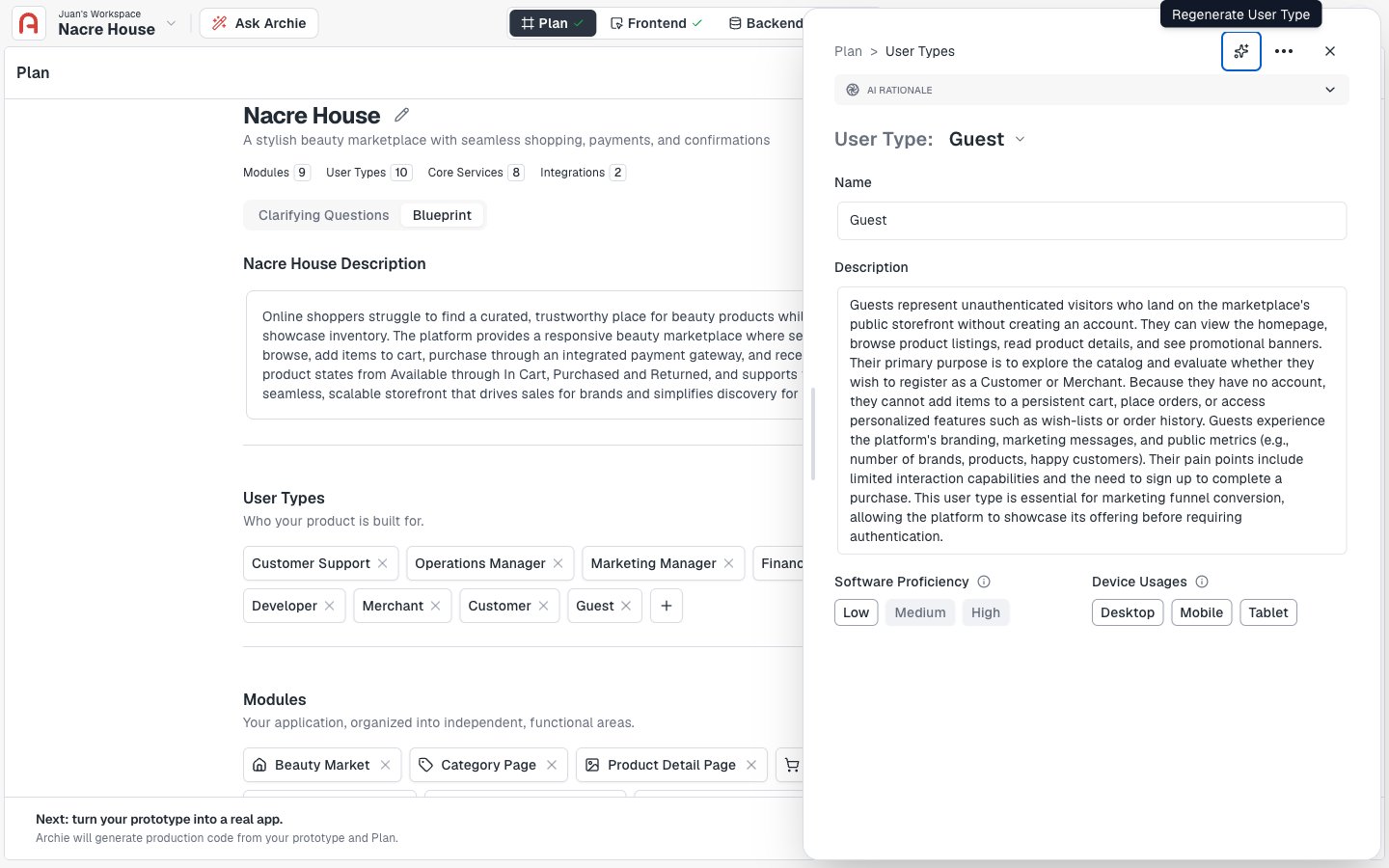Remove the Marketing Manager user type

[x=729, y=563]
